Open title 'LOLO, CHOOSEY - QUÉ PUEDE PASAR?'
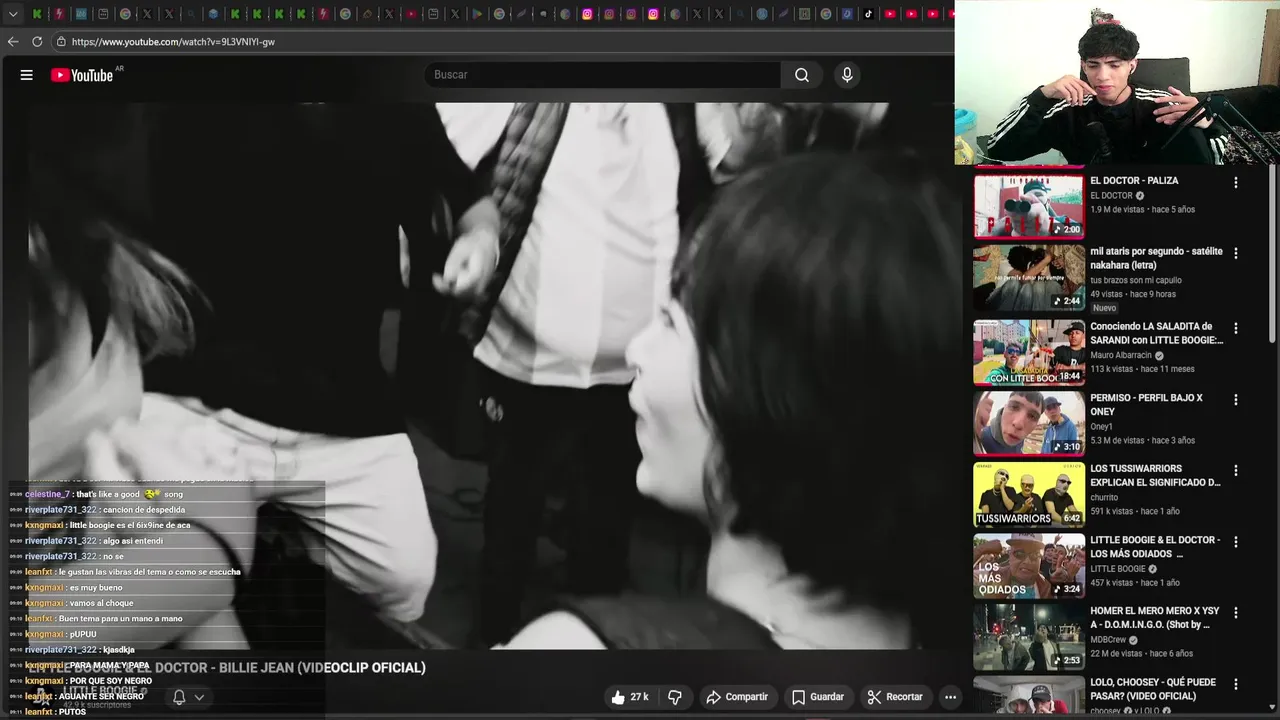Viewport: 1280px width, 720px height. 1152,689
